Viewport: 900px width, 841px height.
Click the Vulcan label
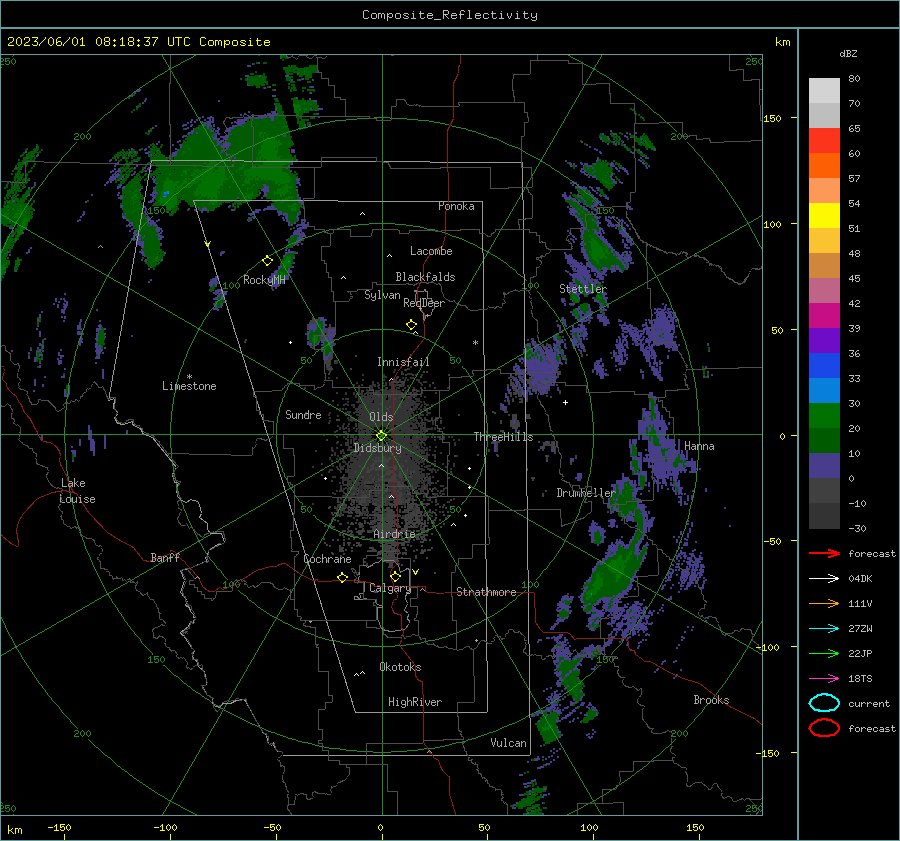click(x=508, y=743)
